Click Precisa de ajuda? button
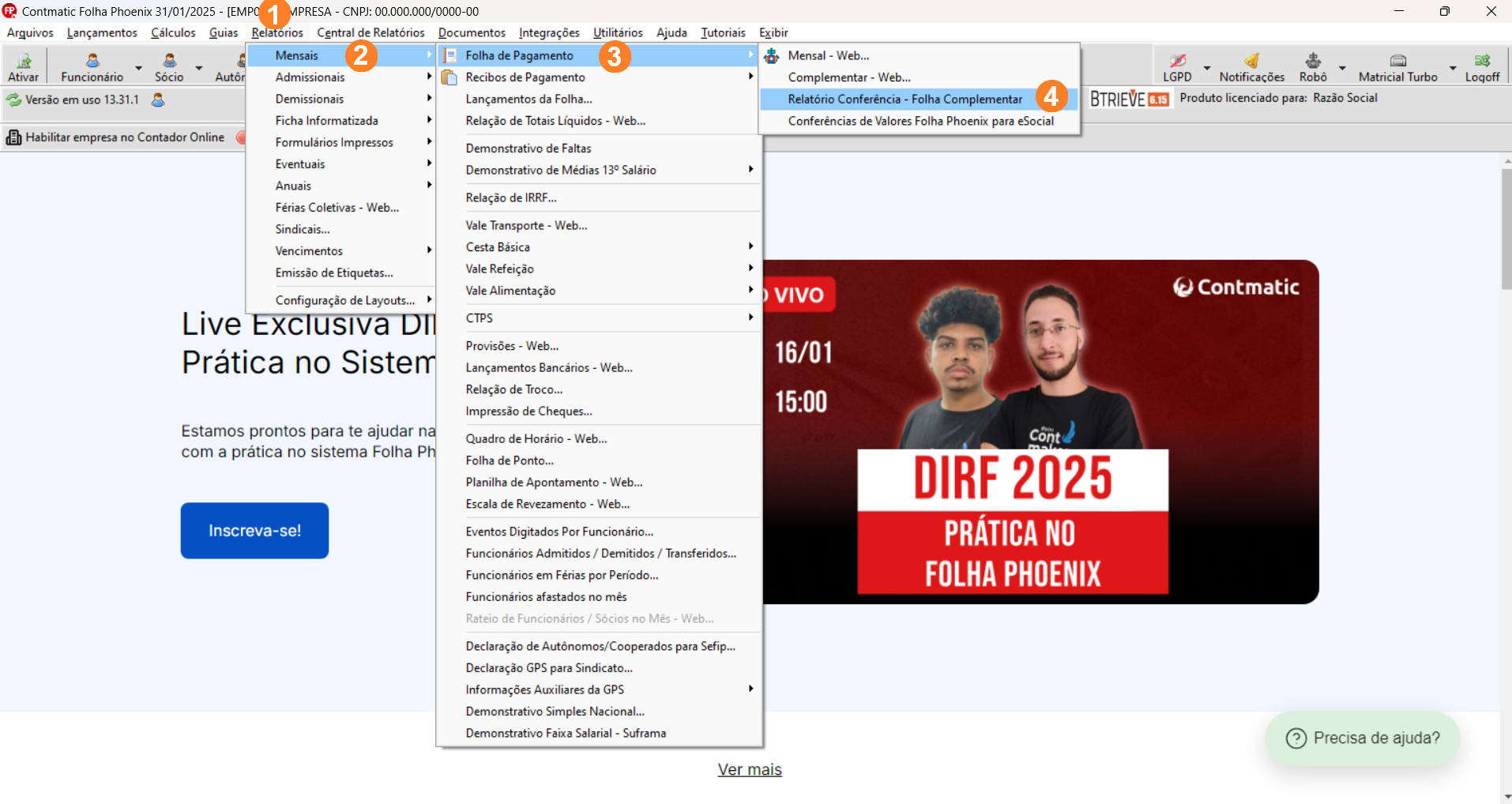This screenshot has width=1512, height=804. click(x=1363, y=738)
